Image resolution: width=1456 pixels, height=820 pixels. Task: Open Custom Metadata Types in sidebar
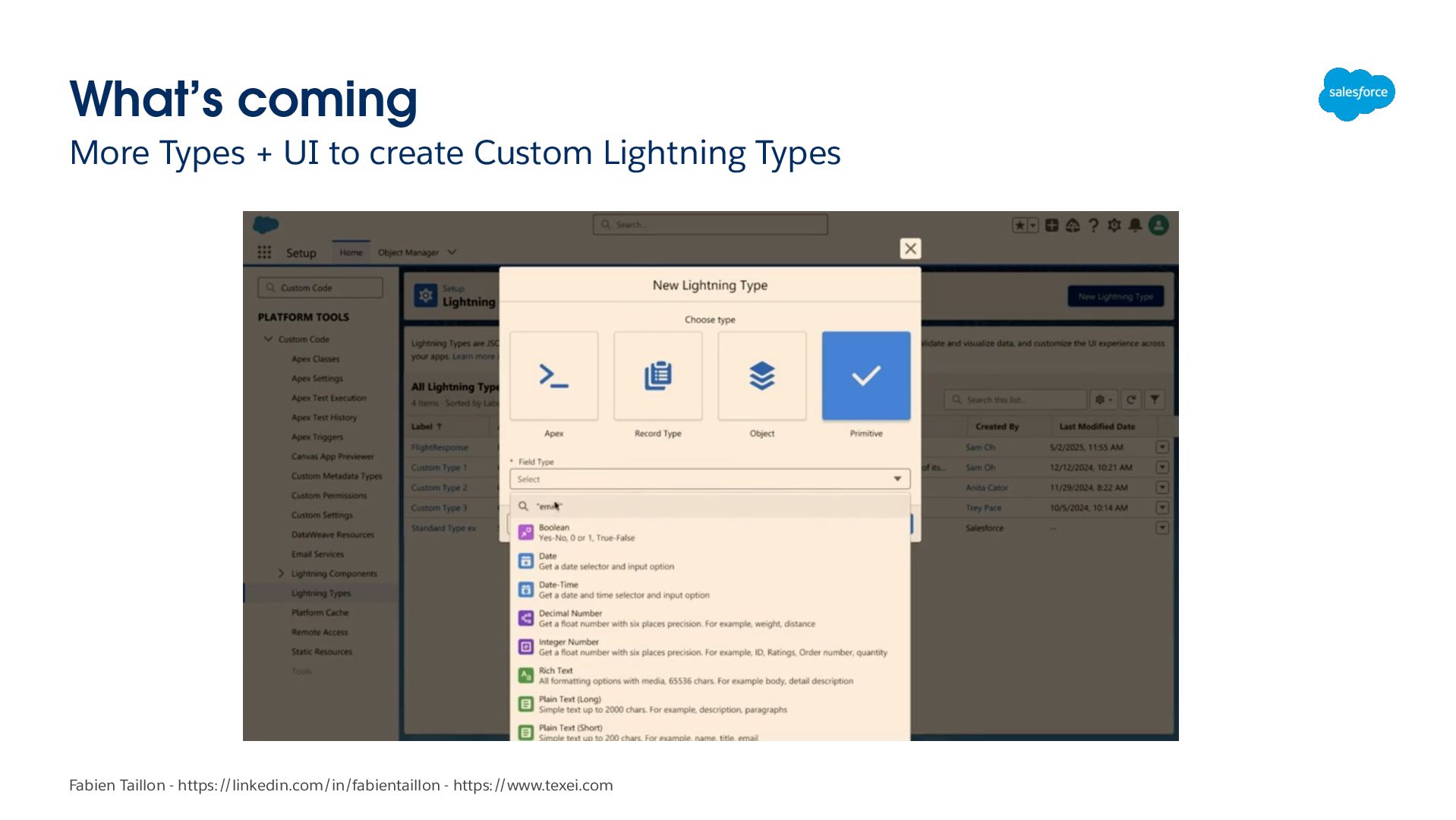coord(337,476)
